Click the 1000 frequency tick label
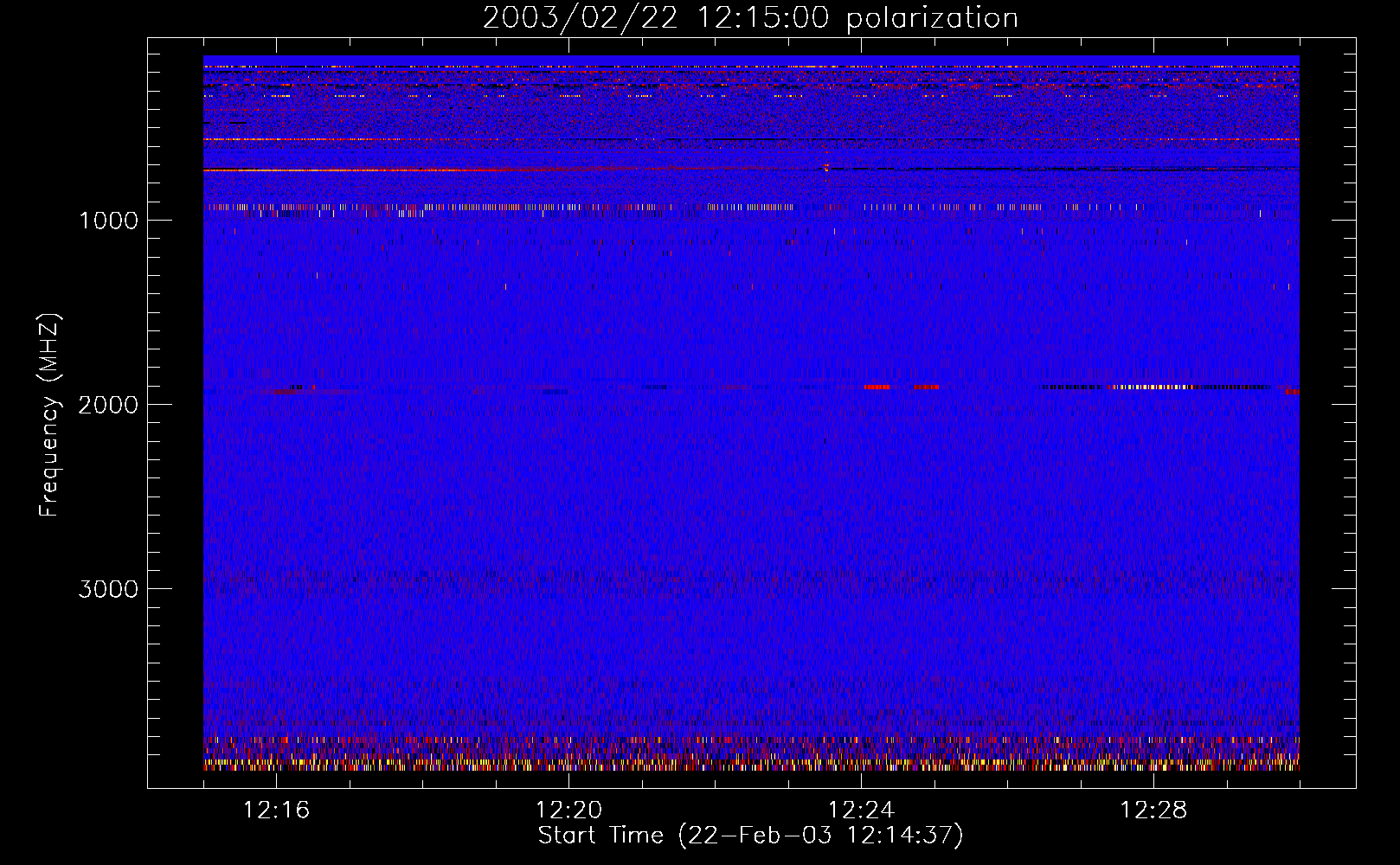Image resolution: width=1400 pixels, height=865 pixels. [x=108, y=221]
